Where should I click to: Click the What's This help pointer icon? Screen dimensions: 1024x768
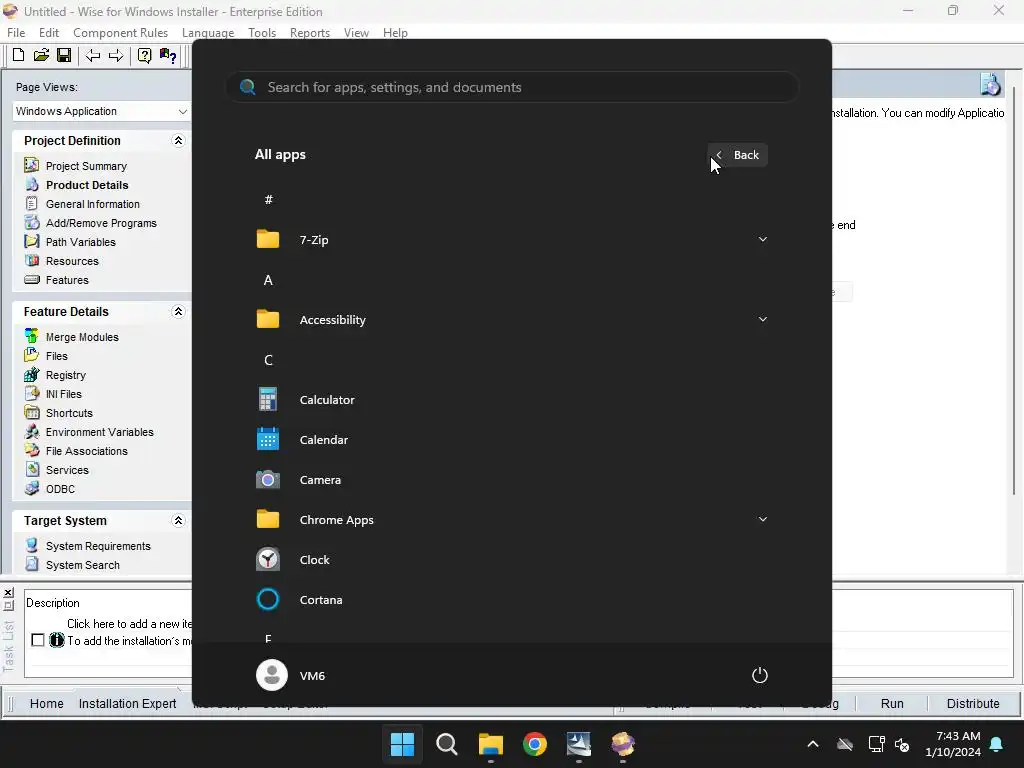pos(168,56)
